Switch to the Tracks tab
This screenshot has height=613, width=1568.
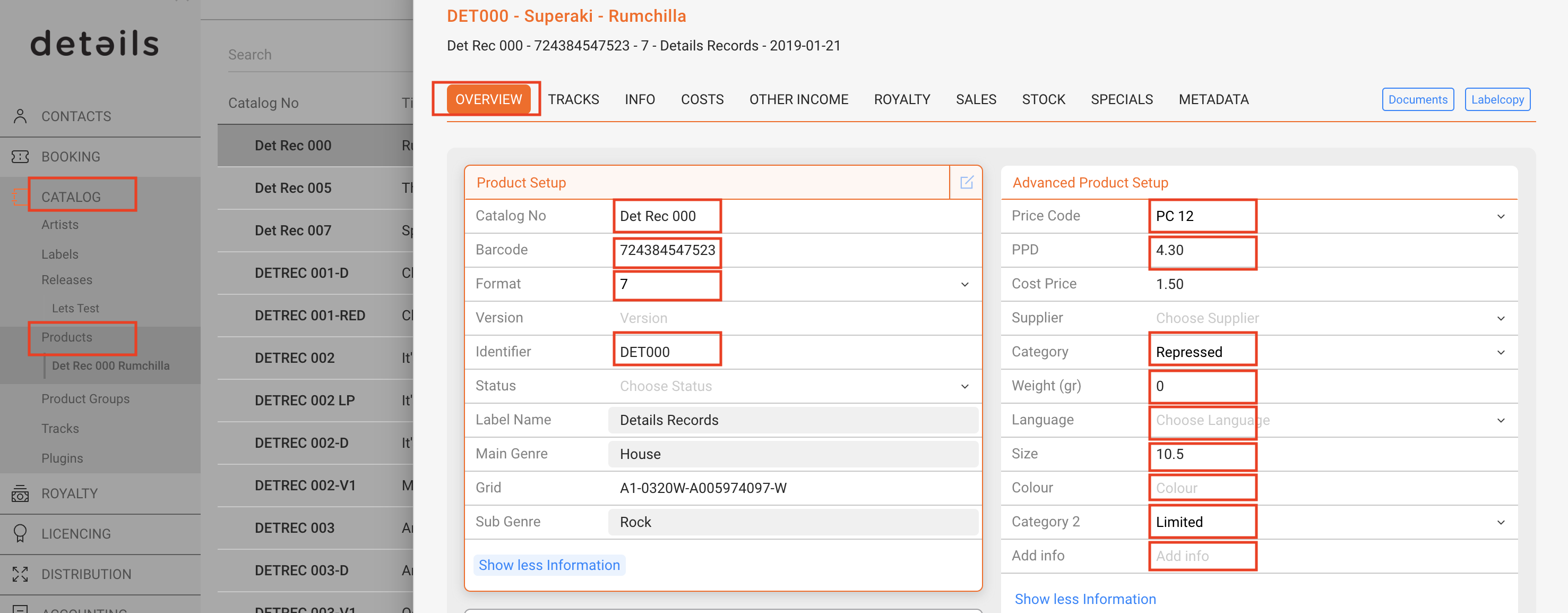click(x=573, y=99)
